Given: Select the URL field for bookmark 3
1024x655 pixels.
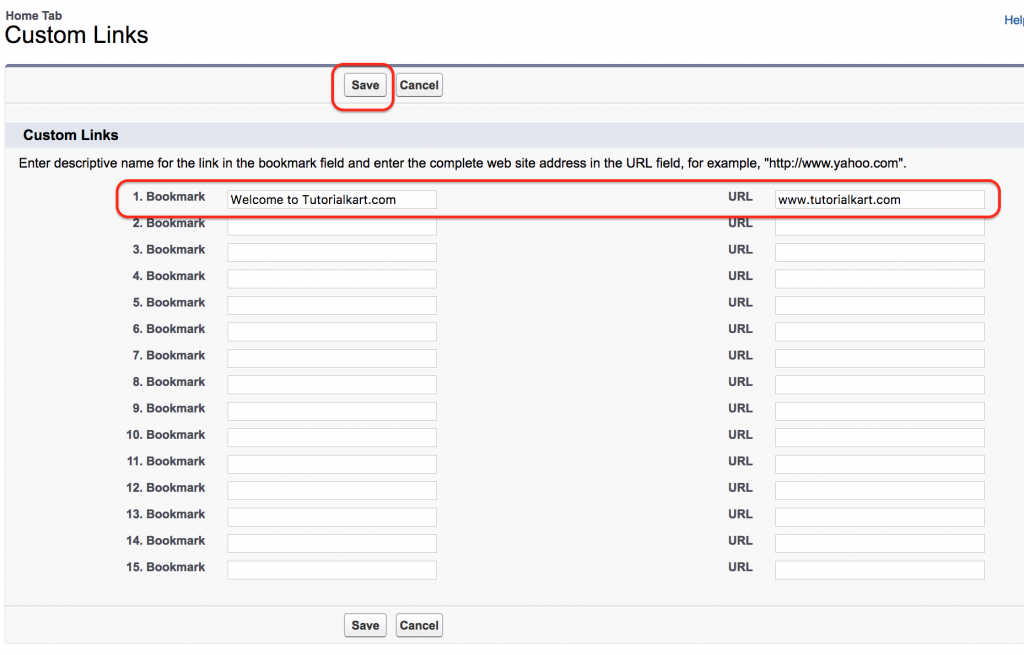Looking at the screenshot, I should (x=880, y=252).
